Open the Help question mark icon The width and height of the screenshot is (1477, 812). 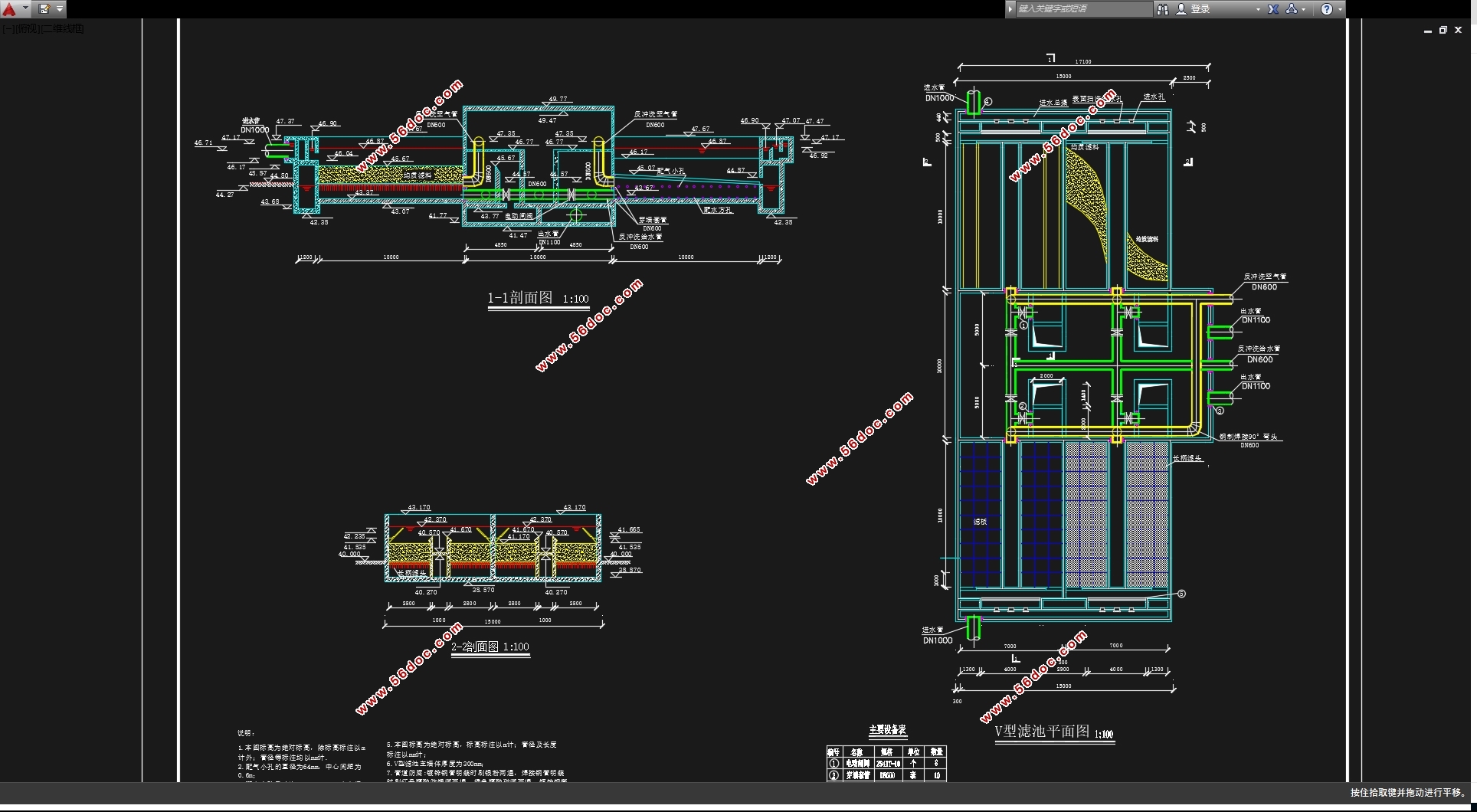[x=1327, y=9]
